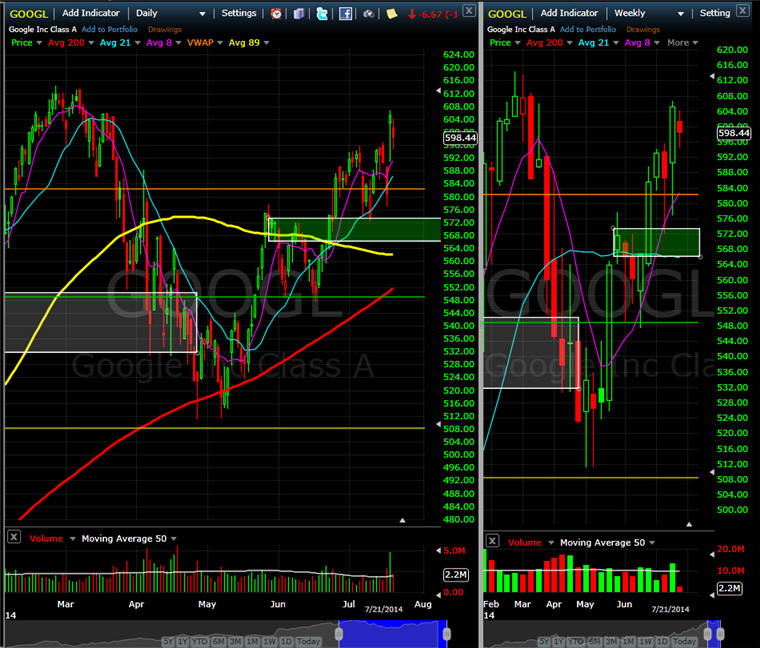Screen dimensions: 760x648
Task: Click the -6.67 price change indicator
Action: tap(433, 14)
